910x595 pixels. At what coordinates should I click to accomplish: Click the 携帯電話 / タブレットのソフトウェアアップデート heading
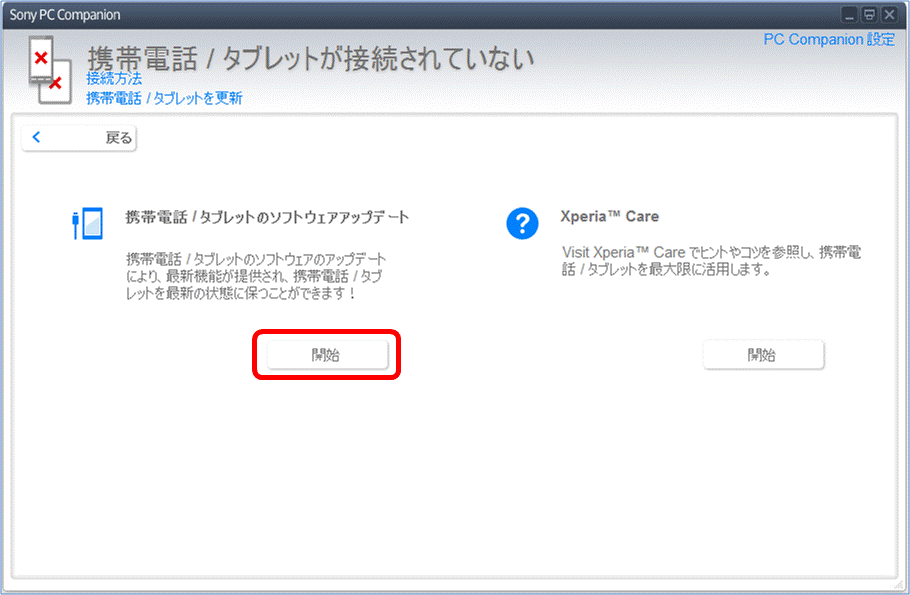(268, 217)
